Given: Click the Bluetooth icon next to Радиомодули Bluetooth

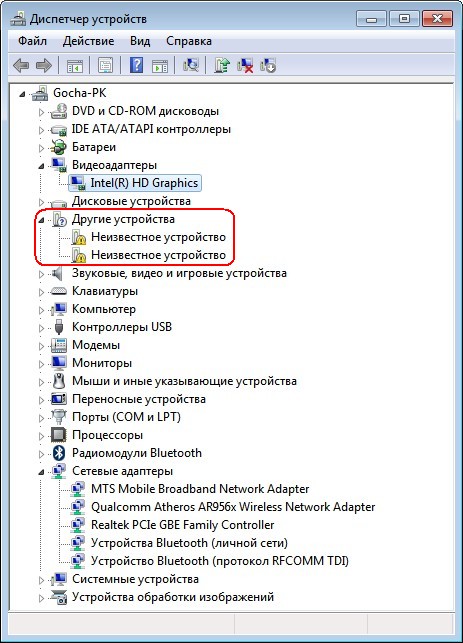Looking at the screenshot, I should tap(59, 453).
